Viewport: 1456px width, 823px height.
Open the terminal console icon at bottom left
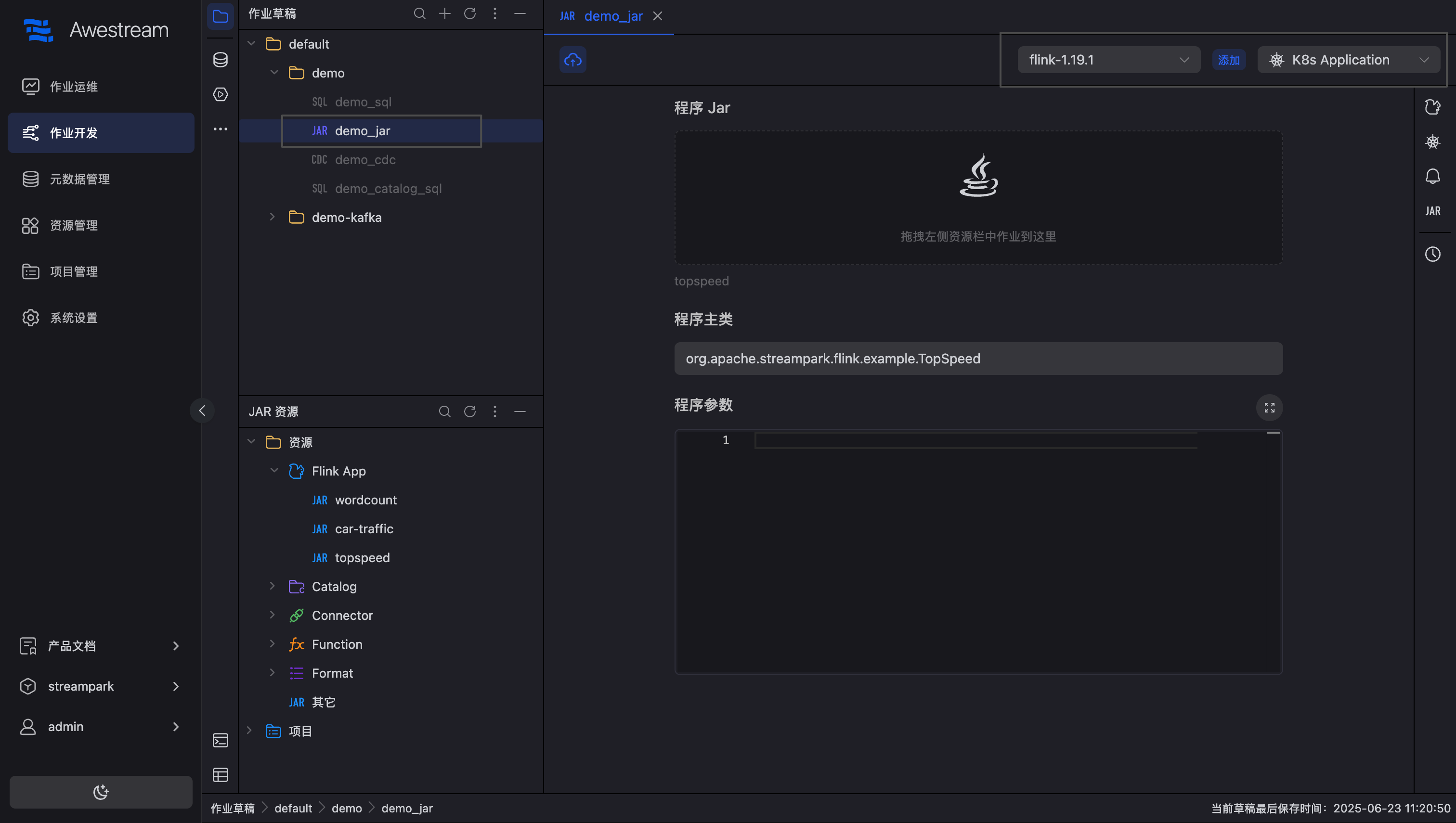[x=220, y=740]
